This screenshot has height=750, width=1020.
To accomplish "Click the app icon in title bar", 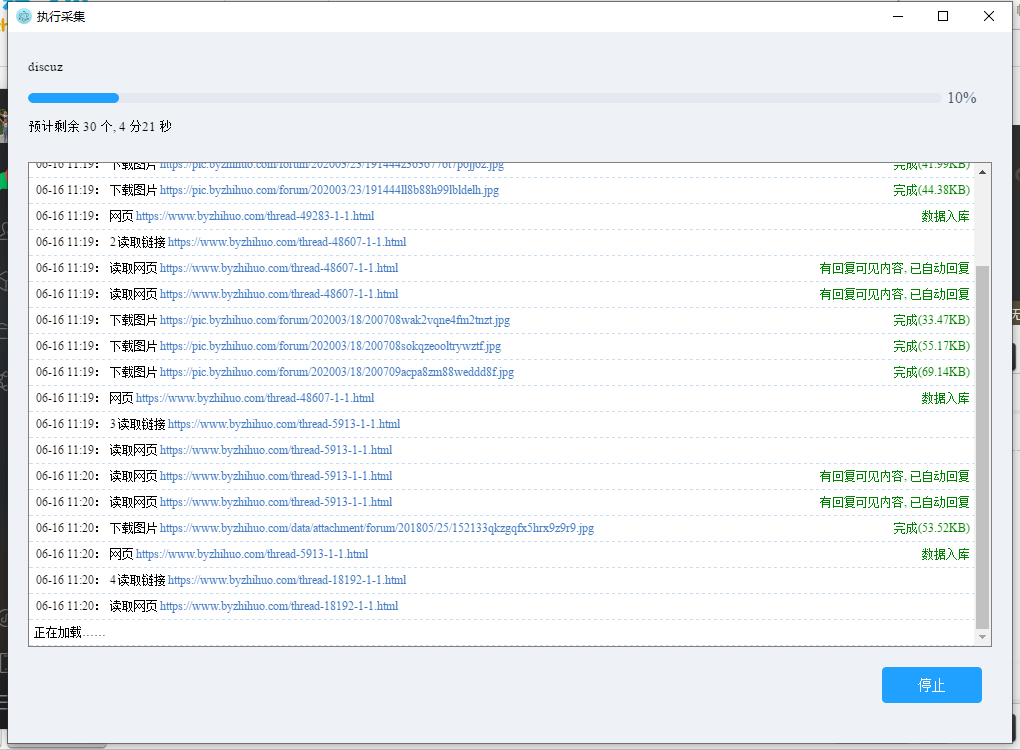I will click(x=24, y=16).
